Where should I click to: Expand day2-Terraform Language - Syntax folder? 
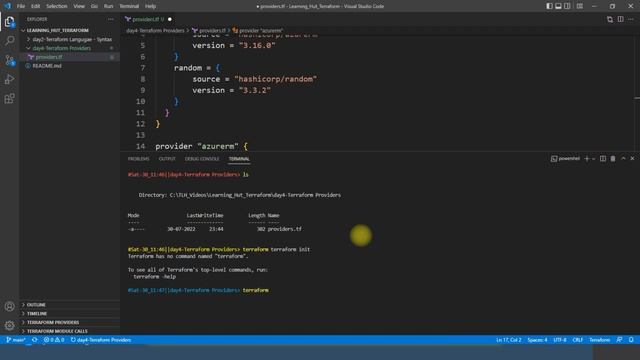pyautogui.click(x=69, y=39)
